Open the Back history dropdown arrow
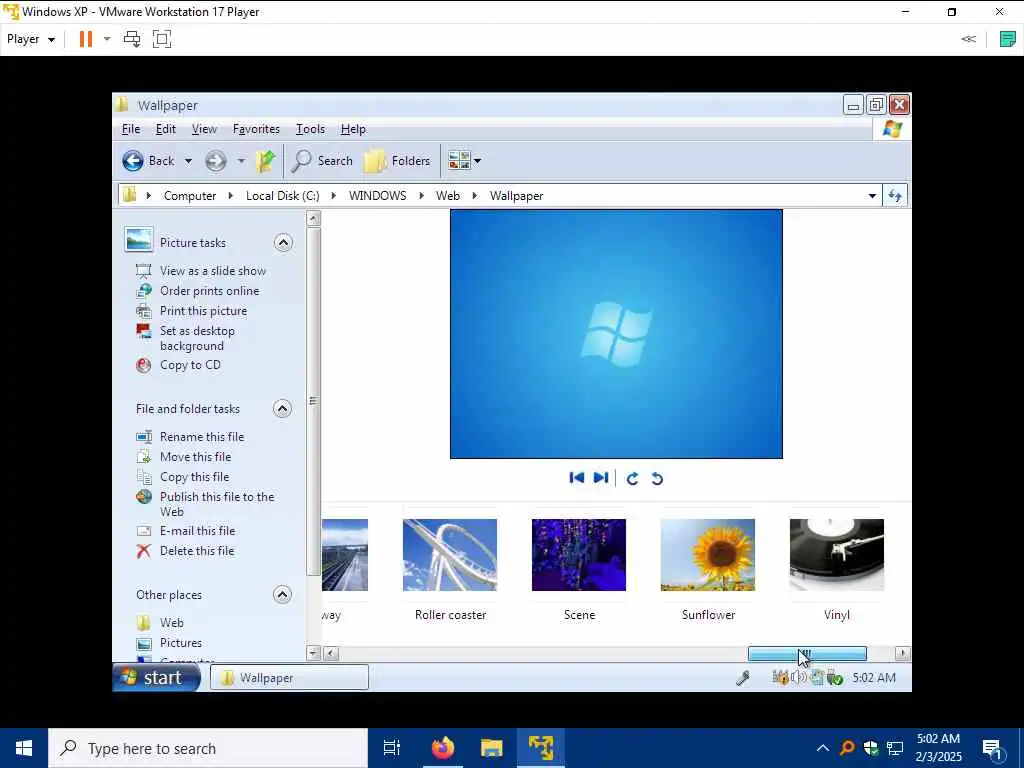 click(x=188, y=161)
